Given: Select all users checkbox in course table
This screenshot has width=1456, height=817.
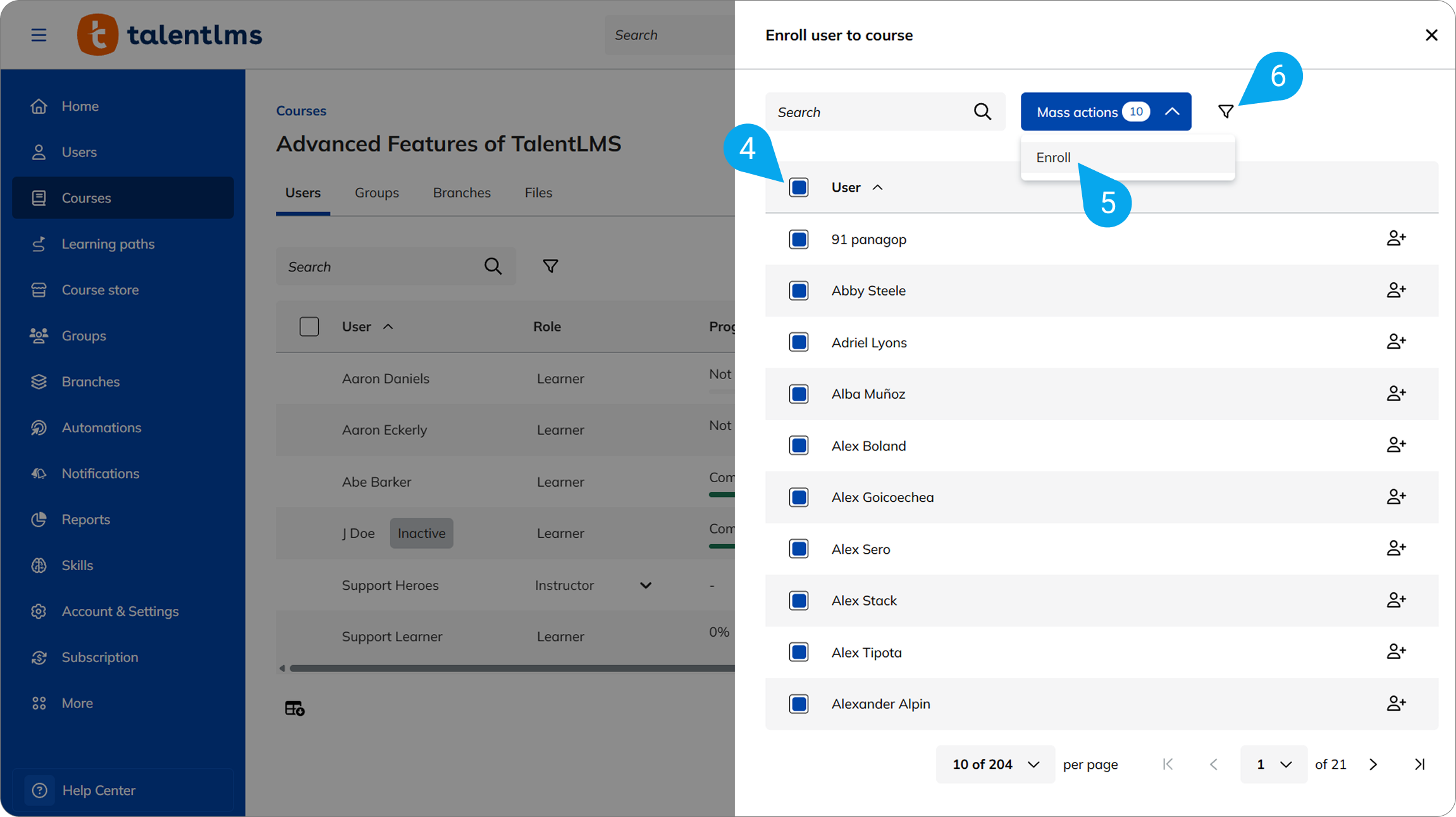Looking at the screenshot, I should click(x=309, y=327).
